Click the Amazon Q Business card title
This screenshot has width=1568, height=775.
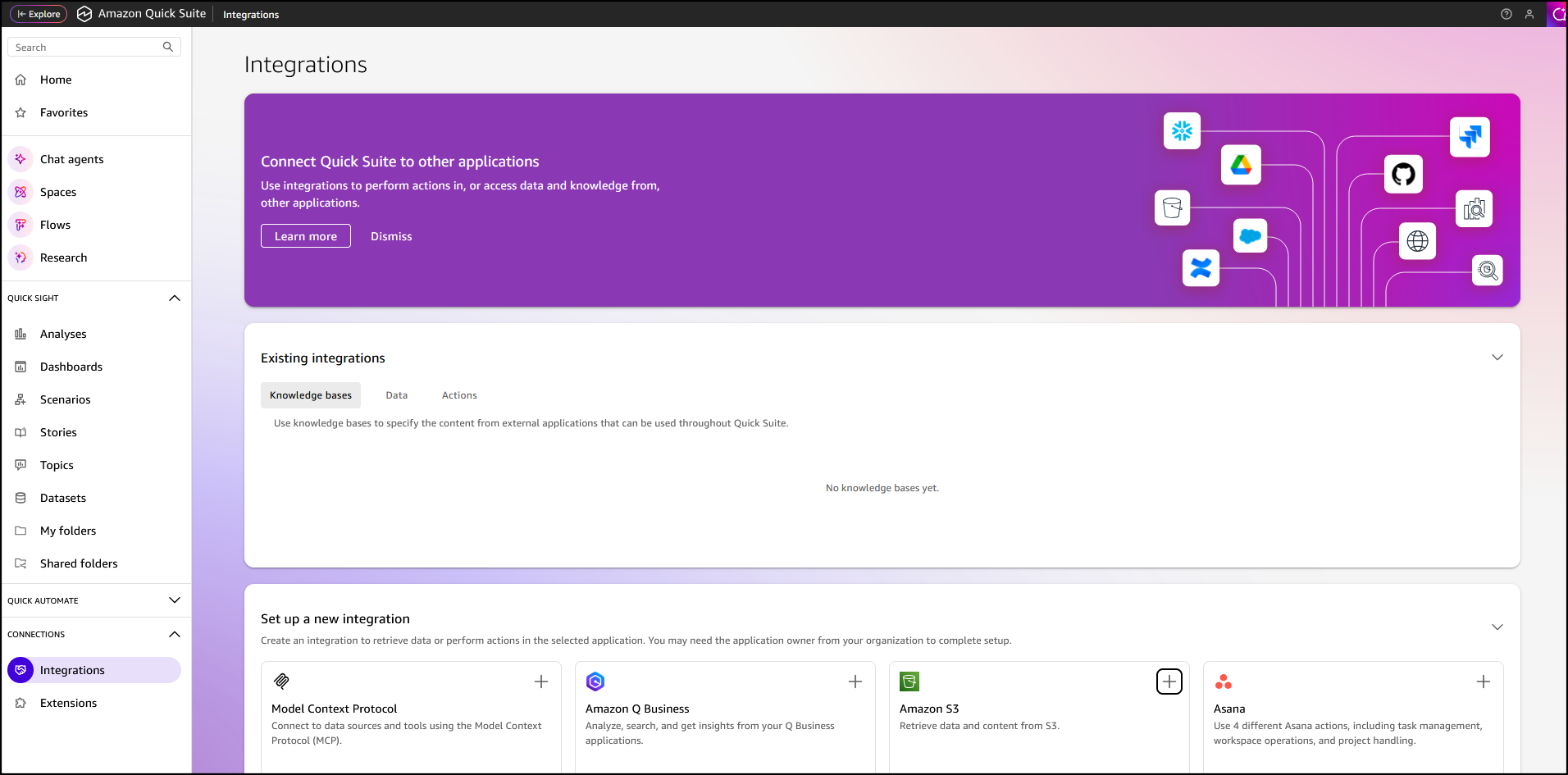point(637,709)
